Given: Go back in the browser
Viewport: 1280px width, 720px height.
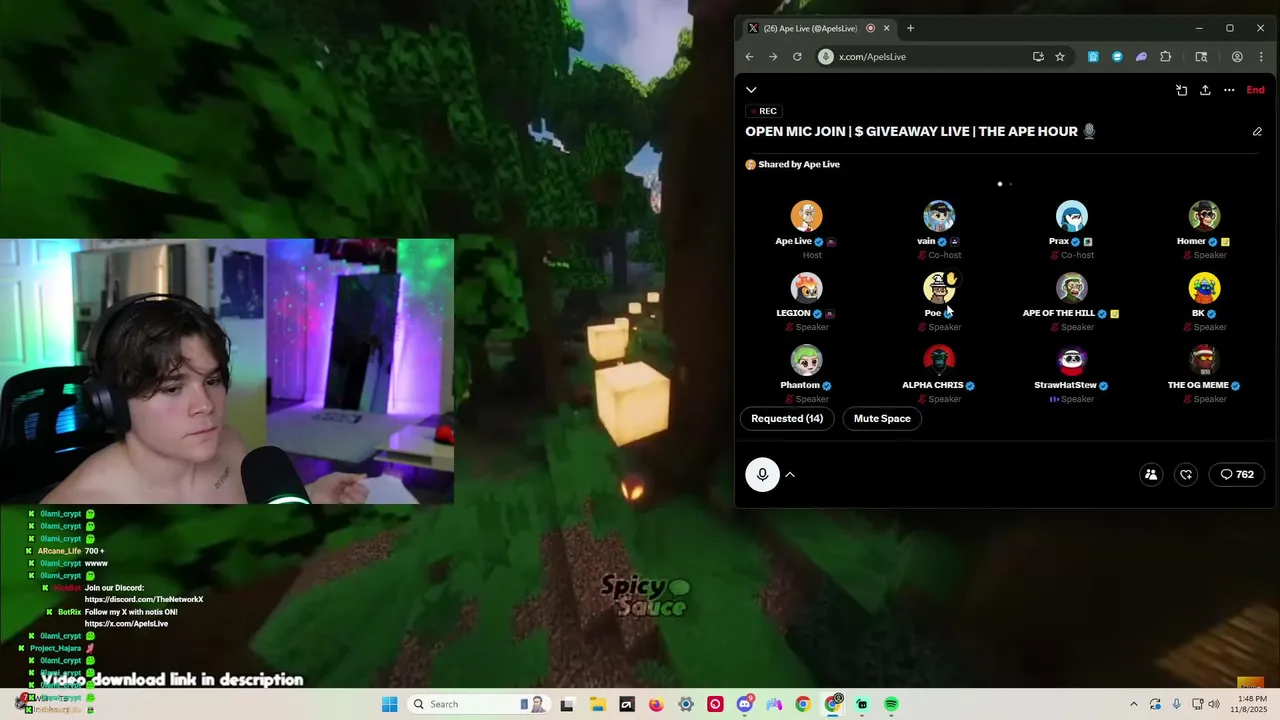Looking at the screenshot, I should tap(749, 57).
